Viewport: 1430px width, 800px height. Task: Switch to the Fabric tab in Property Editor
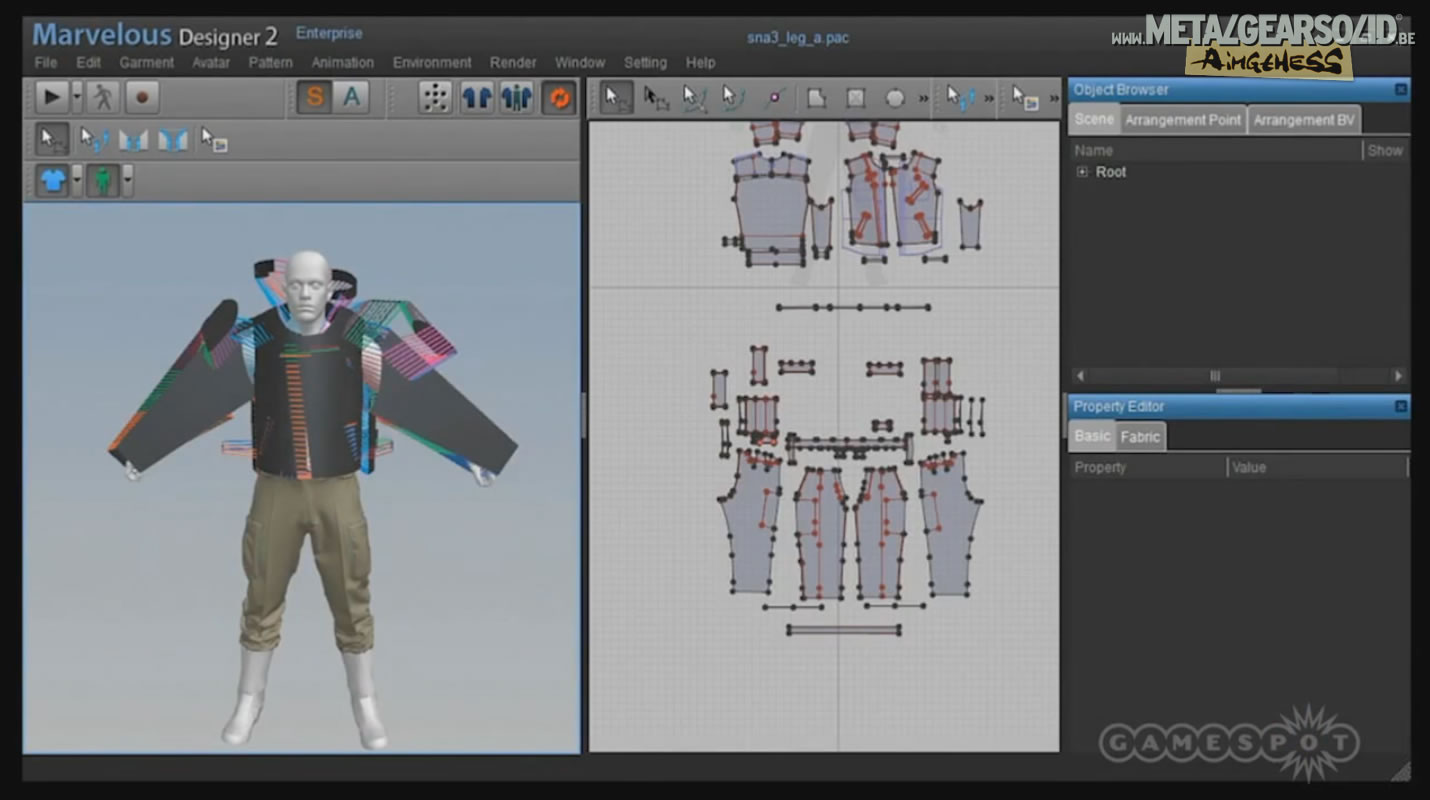[x=1140, y=436]
